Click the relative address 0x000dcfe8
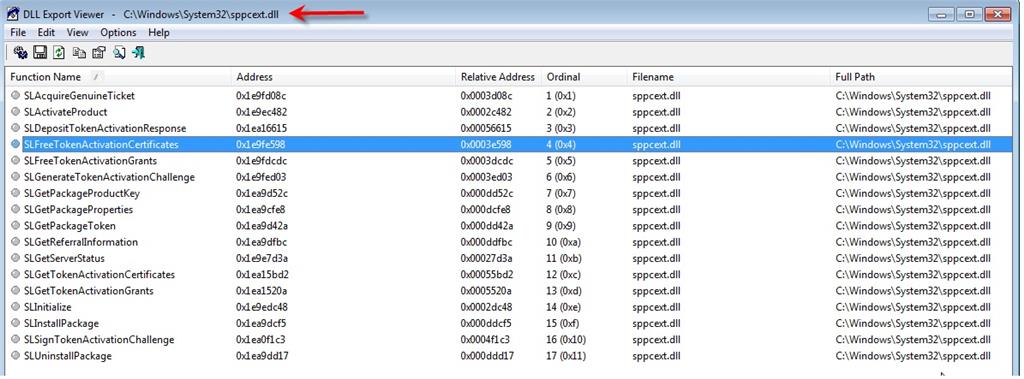 [x=487, y=210]
